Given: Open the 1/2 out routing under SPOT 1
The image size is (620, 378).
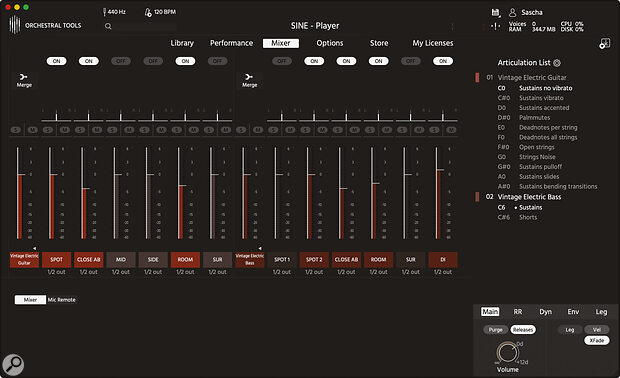Looking at the screenshot, I should point(282,272).
